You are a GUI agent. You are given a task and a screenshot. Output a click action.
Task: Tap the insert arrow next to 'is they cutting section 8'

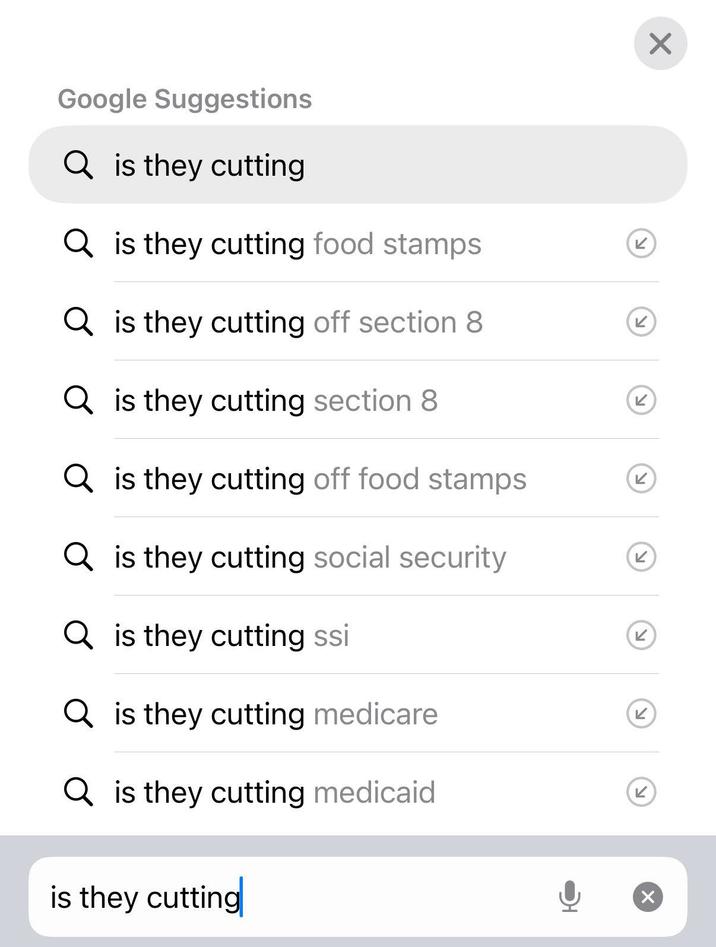pos(640,400)
